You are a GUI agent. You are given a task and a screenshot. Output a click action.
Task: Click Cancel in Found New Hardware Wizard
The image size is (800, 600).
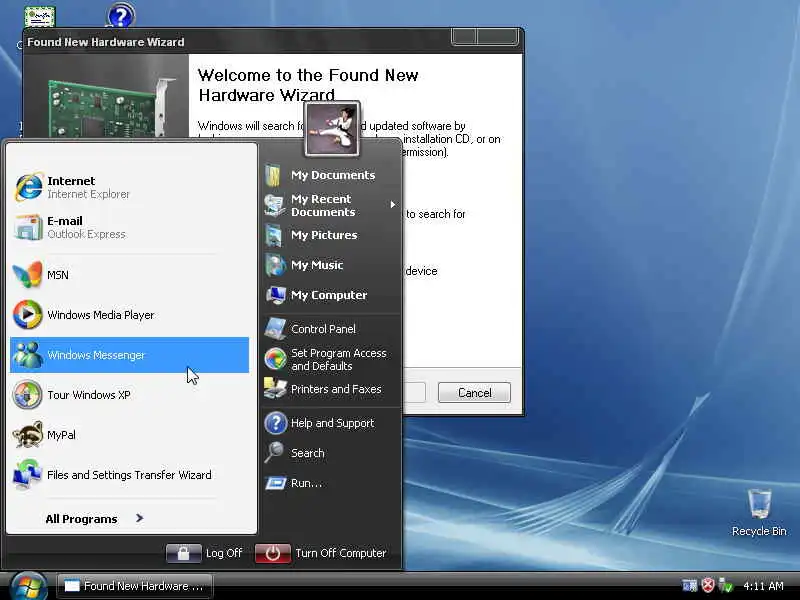tap(474, 392)
